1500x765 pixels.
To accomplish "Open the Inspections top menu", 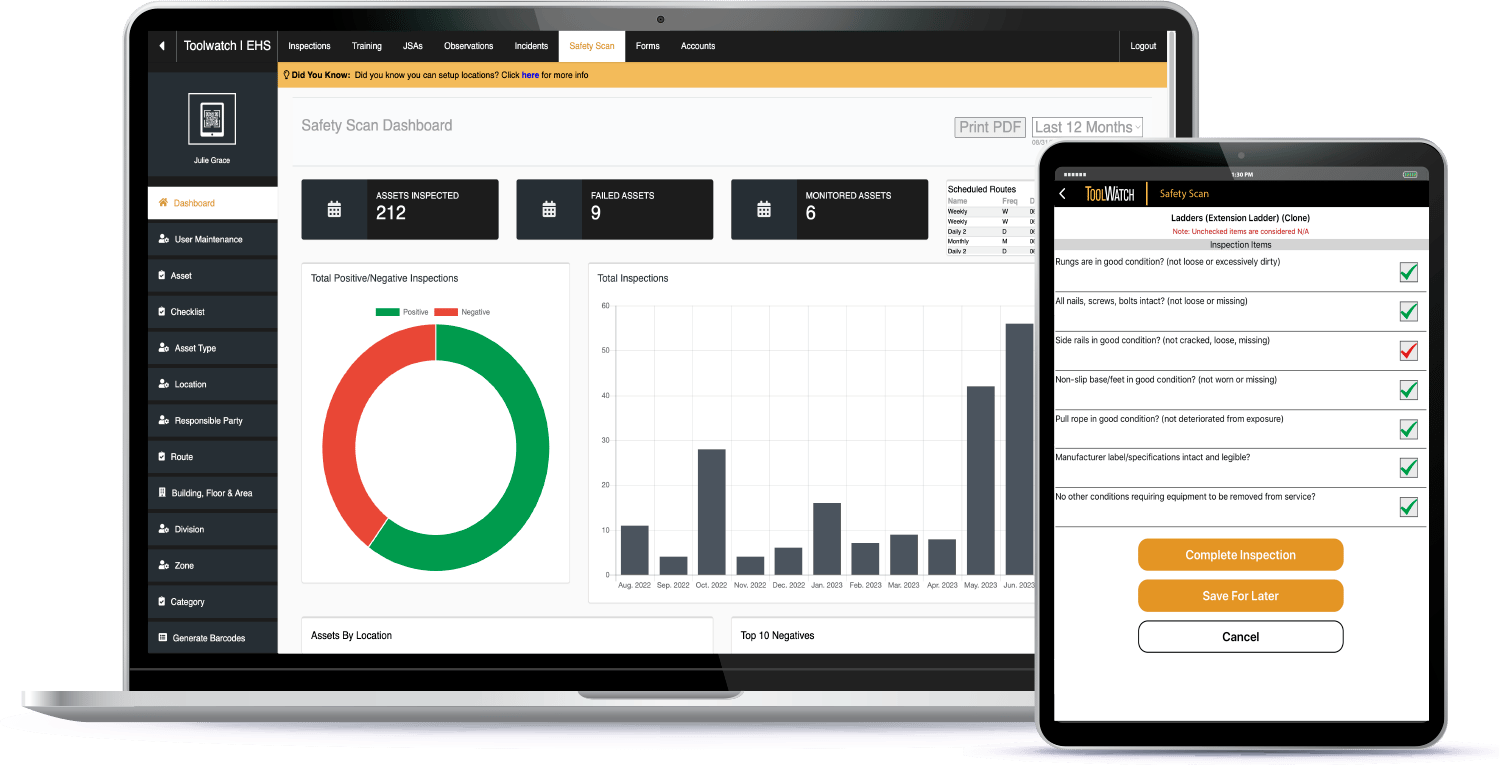I will tap(309, 46).
